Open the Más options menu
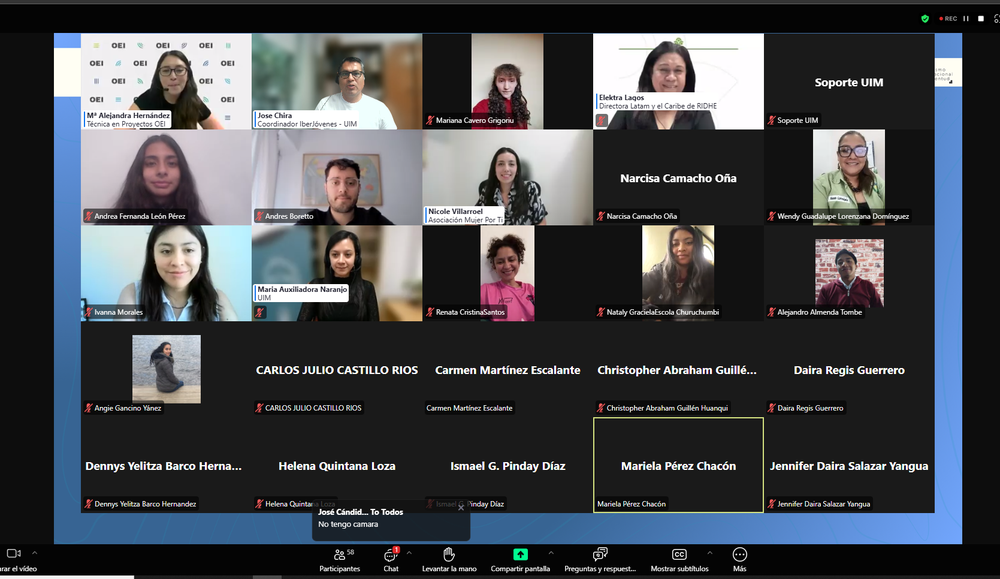The height and width of the screenshot is (579, 1000). [x=739, y=558]
